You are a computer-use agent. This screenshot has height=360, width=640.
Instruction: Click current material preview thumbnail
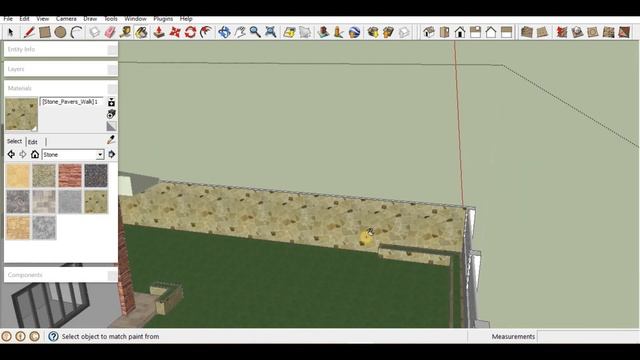click(21, 114)
